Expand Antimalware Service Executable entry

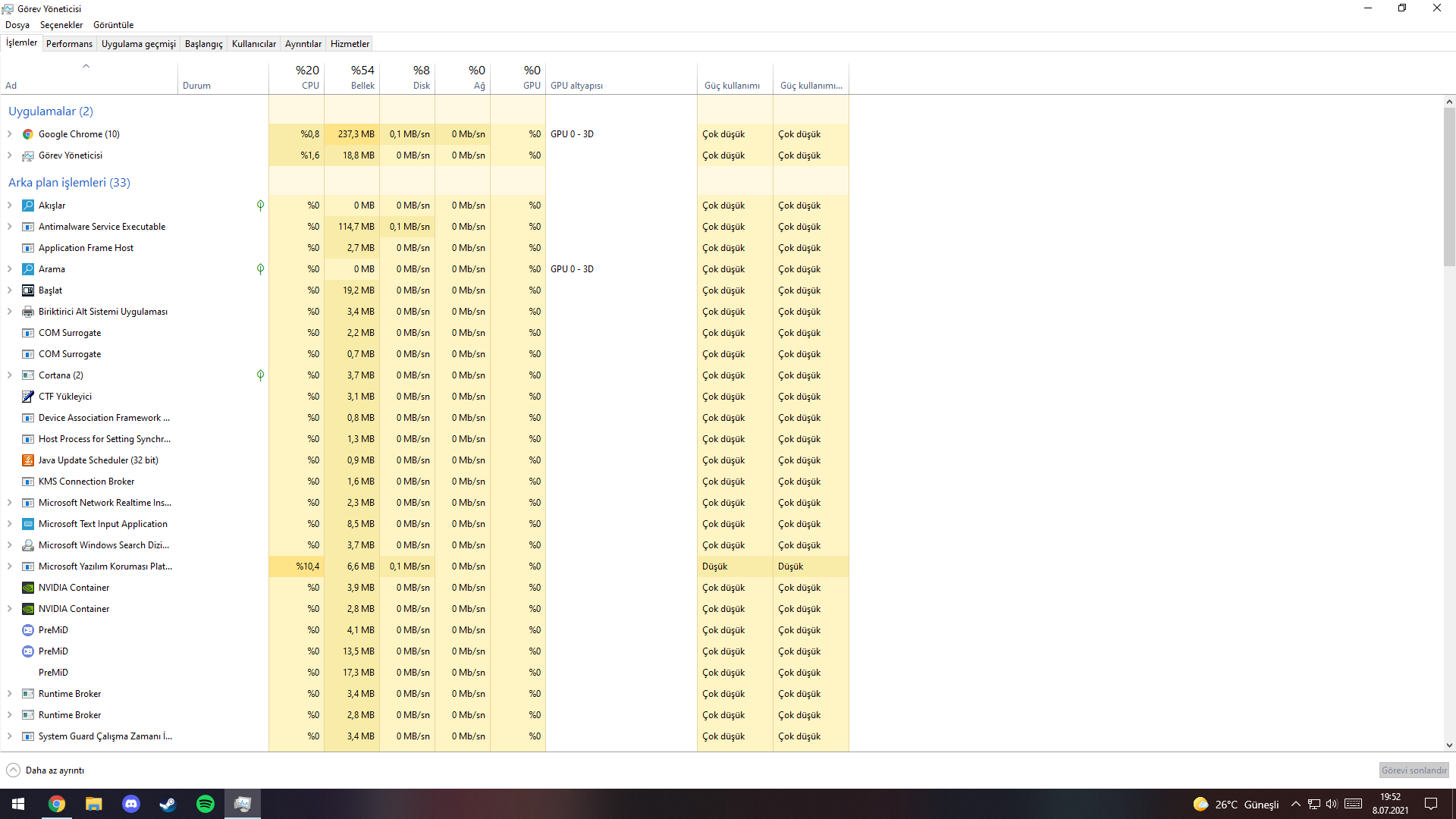[9, 227]
